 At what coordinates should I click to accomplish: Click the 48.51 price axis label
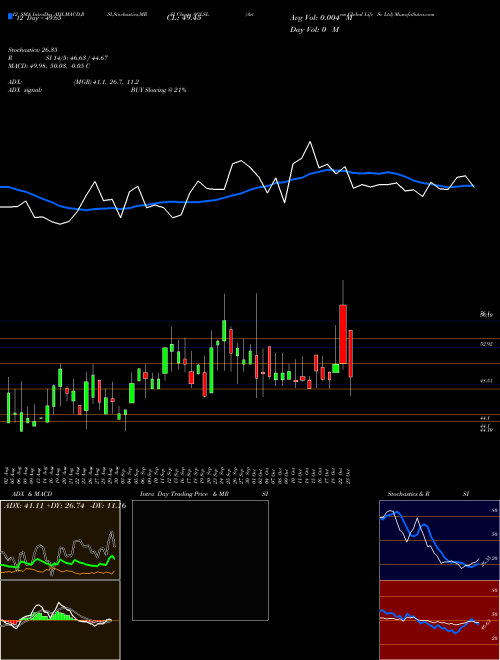pyautogui.click(x=487, y=381)
